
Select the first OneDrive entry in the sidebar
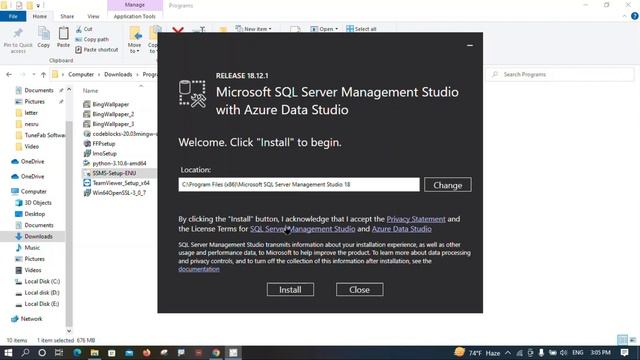coord(28,162)
